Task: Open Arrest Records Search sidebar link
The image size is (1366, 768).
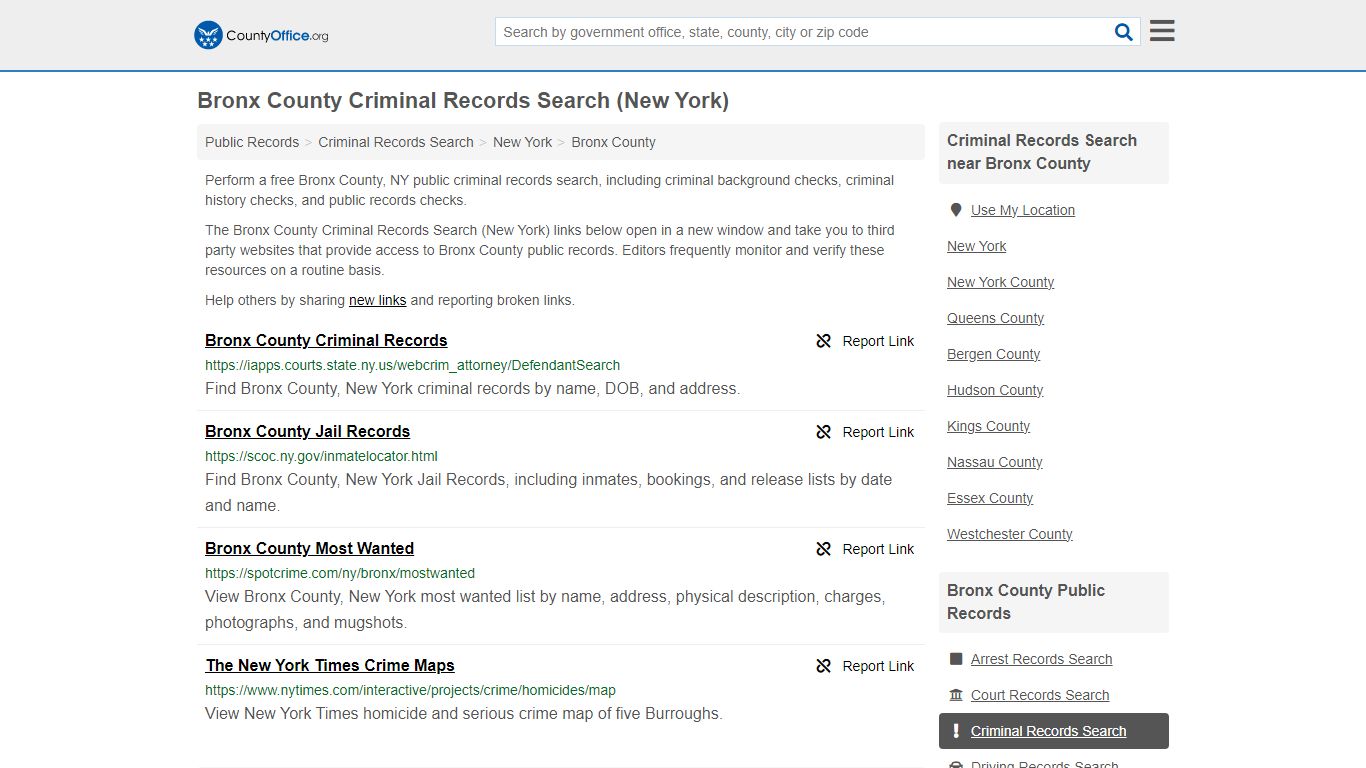Action: (x=1041, y=659)
